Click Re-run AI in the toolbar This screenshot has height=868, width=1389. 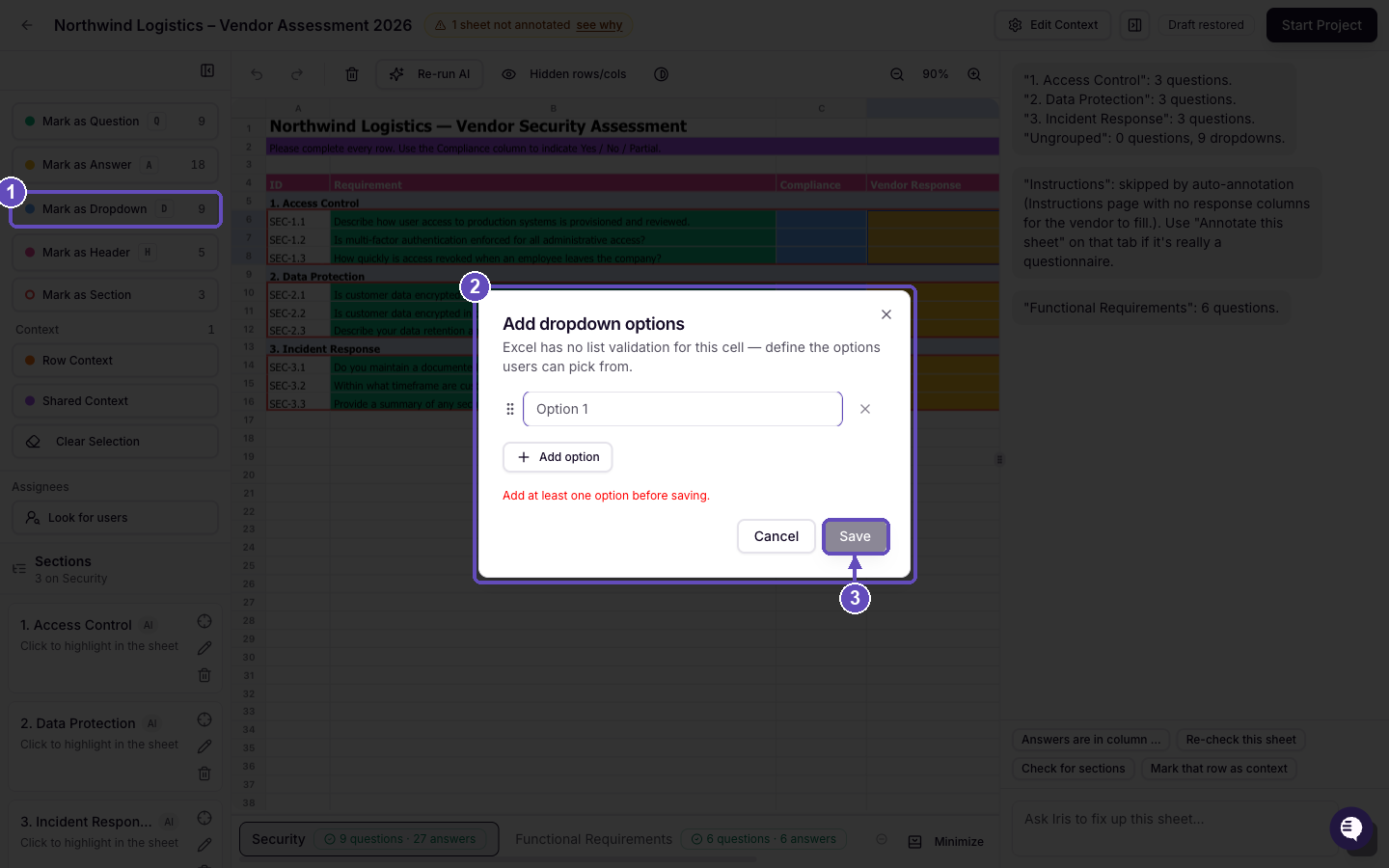429,74
